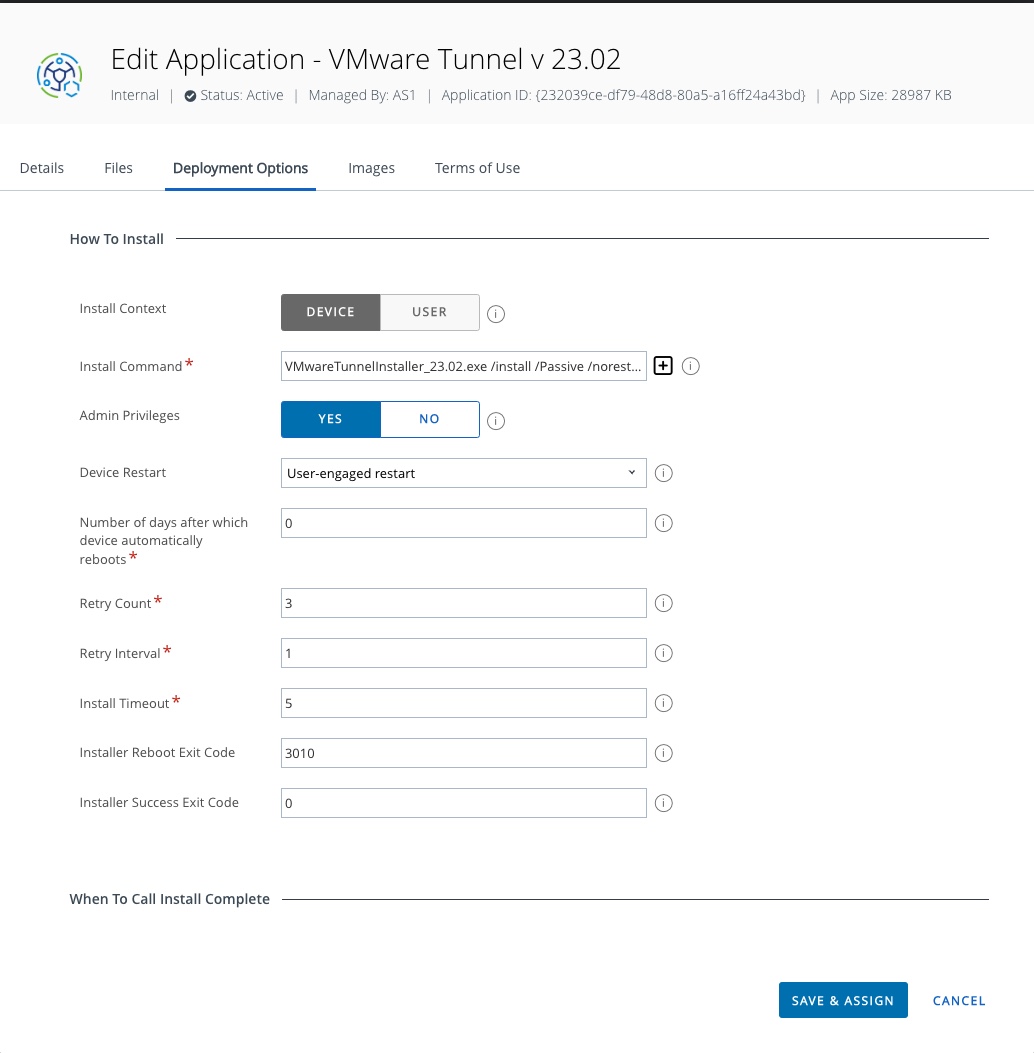The height and width of the screenshot is (1053, 1034).
Task: Click the Application ID text in header
Action: coord(623,95)
